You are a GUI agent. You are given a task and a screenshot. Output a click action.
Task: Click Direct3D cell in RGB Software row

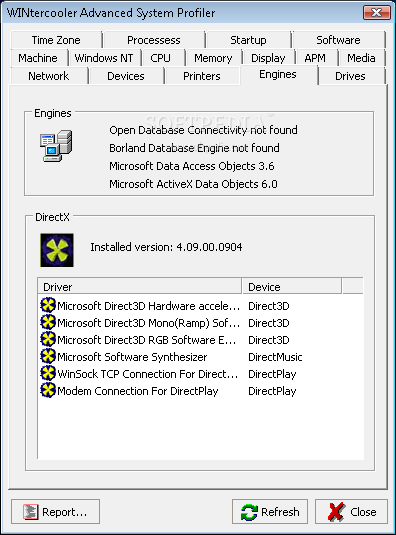pyautogui.click(x=268, y=340)
